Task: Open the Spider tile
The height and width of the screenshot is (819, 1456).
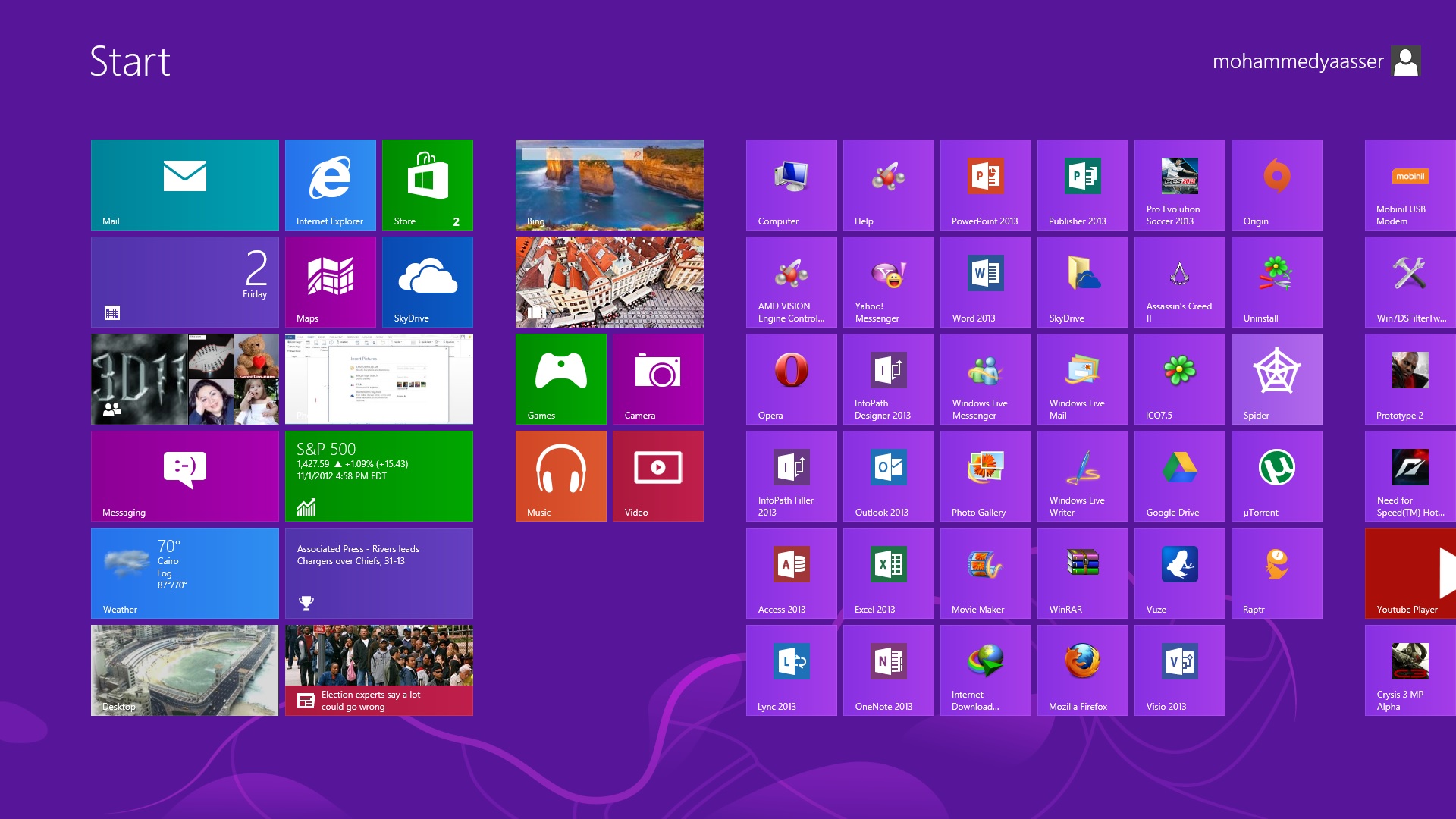Action: click(1277, 379)
